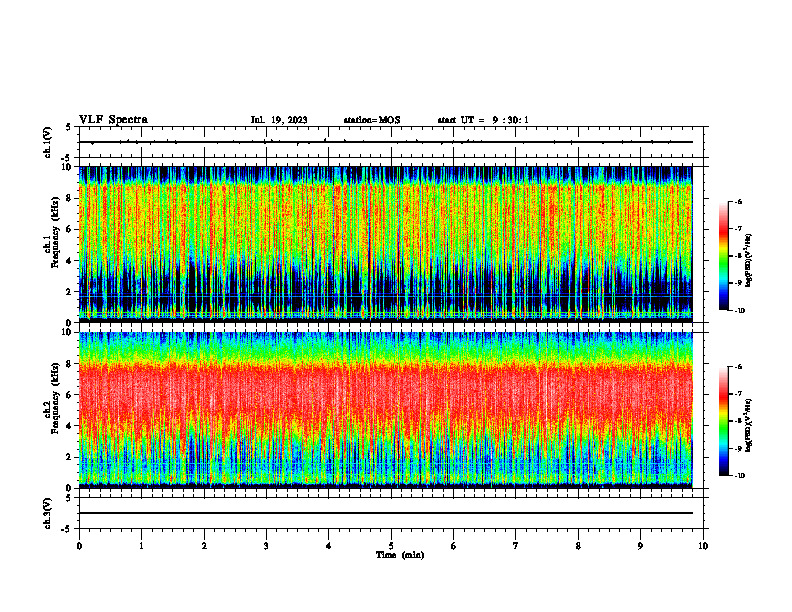Click time tick label "1" on x-axis

click(141, 546)
